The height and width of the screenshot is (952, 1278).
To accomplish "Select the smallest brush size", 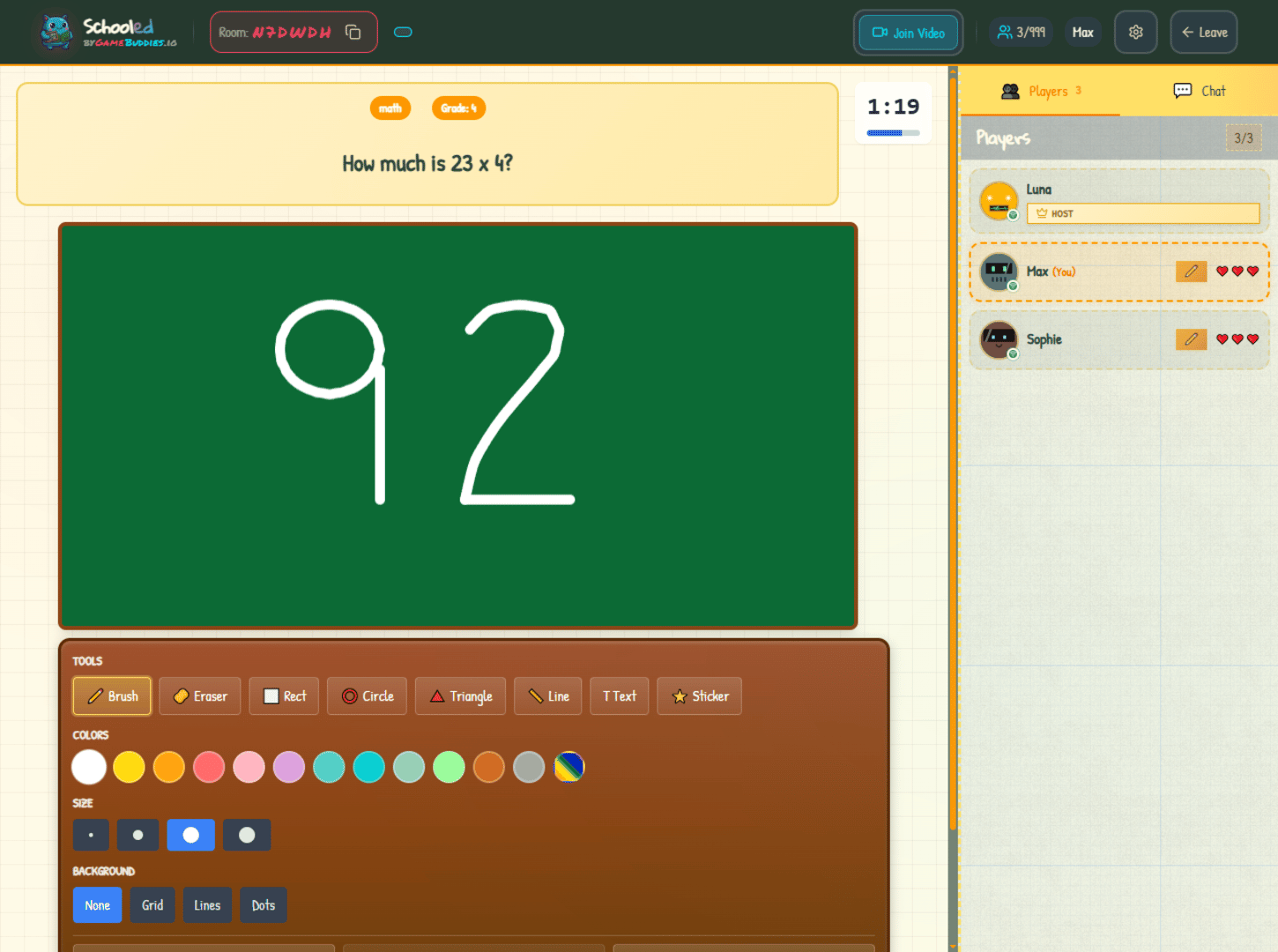I will 91,835.
